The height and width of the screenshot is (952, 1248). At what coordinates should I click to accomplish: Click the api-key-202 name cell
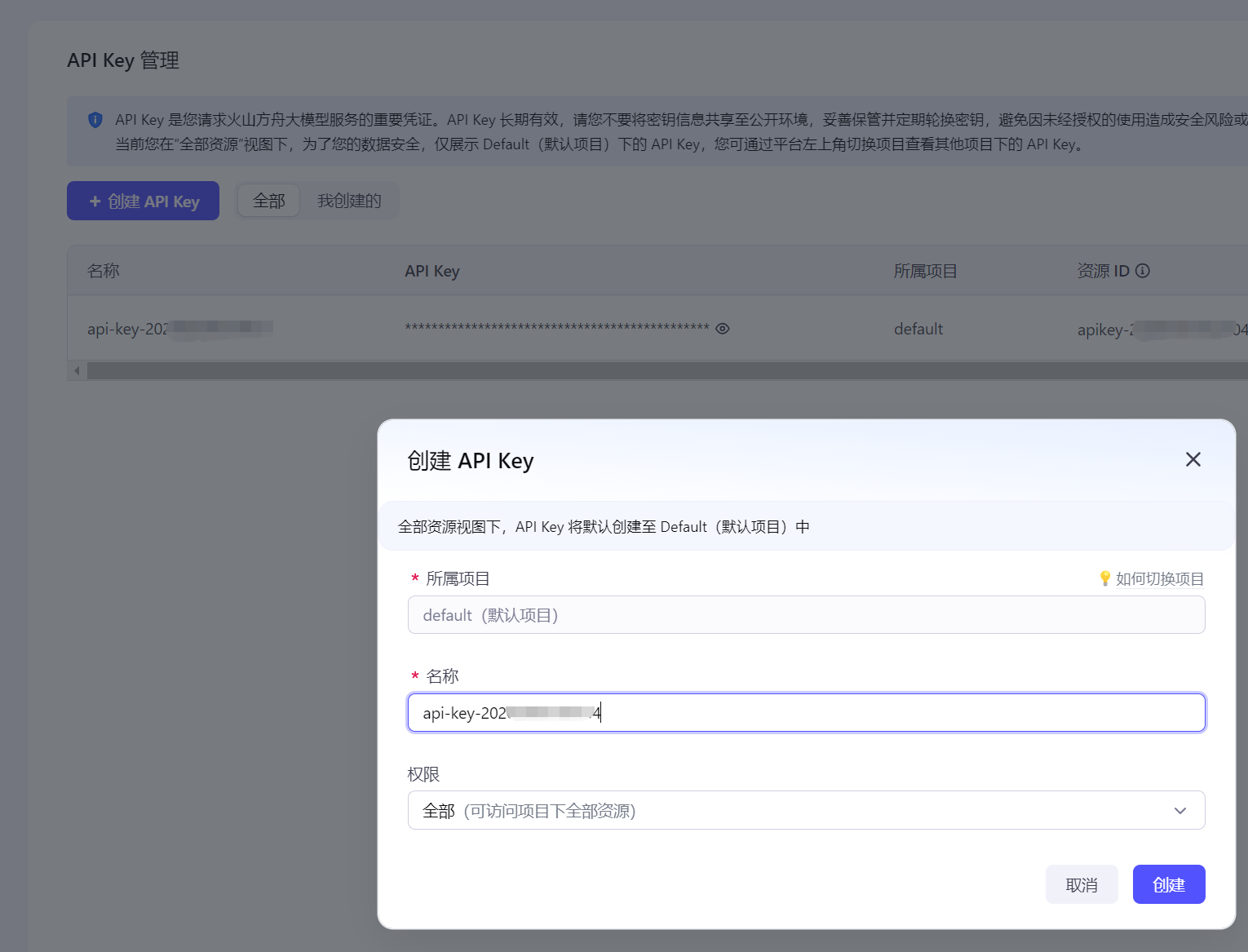[180, 329]
